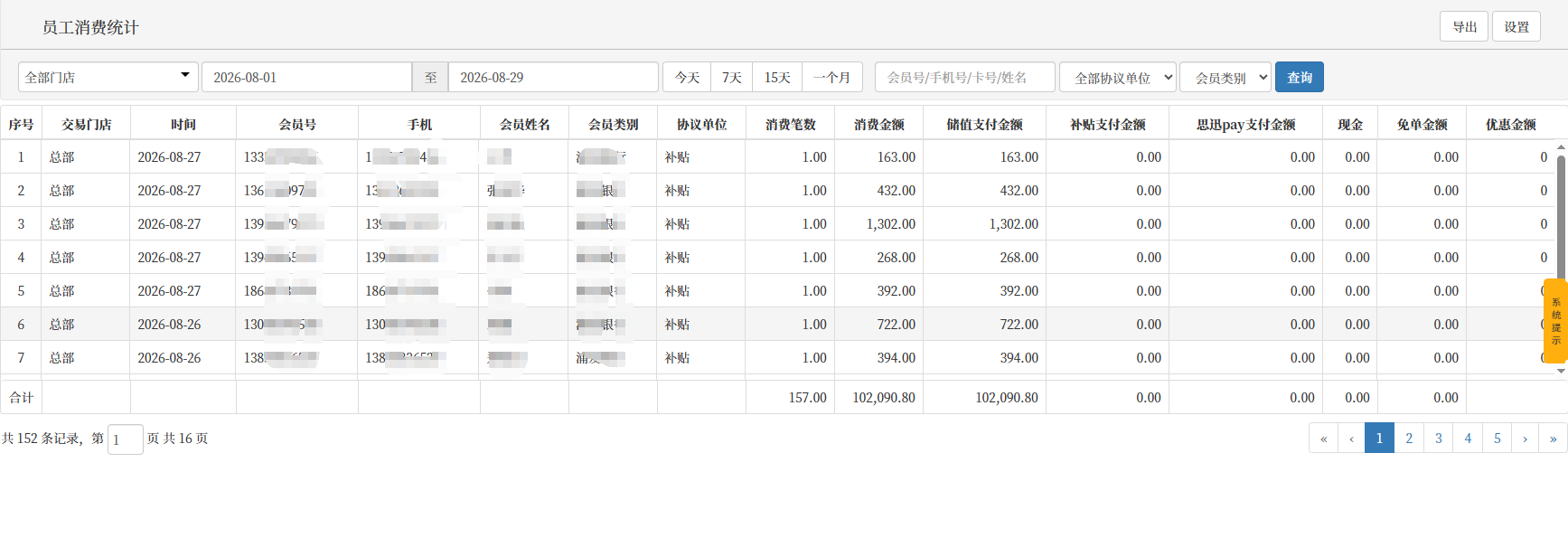Click the 至 separator between dates

pyautogui.click(x=430, y=78)
